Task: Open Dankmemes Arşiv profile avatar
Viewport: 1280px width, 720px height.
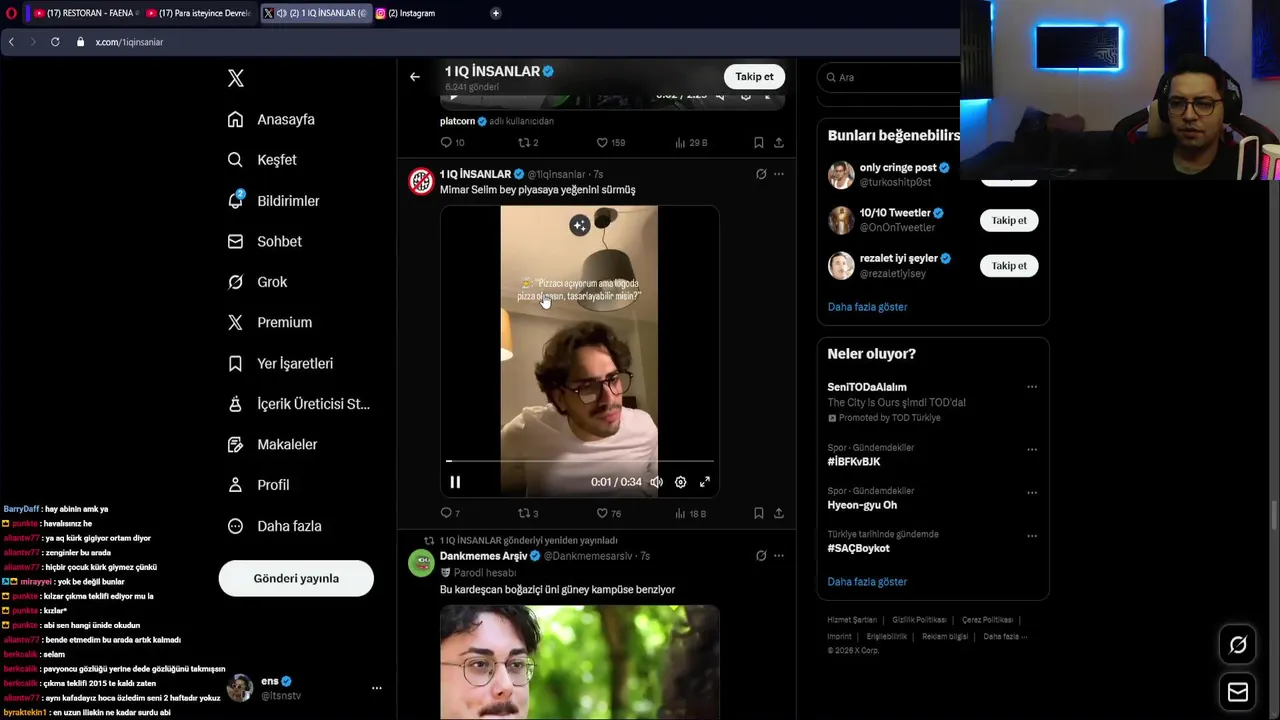Action: (421, 563)
